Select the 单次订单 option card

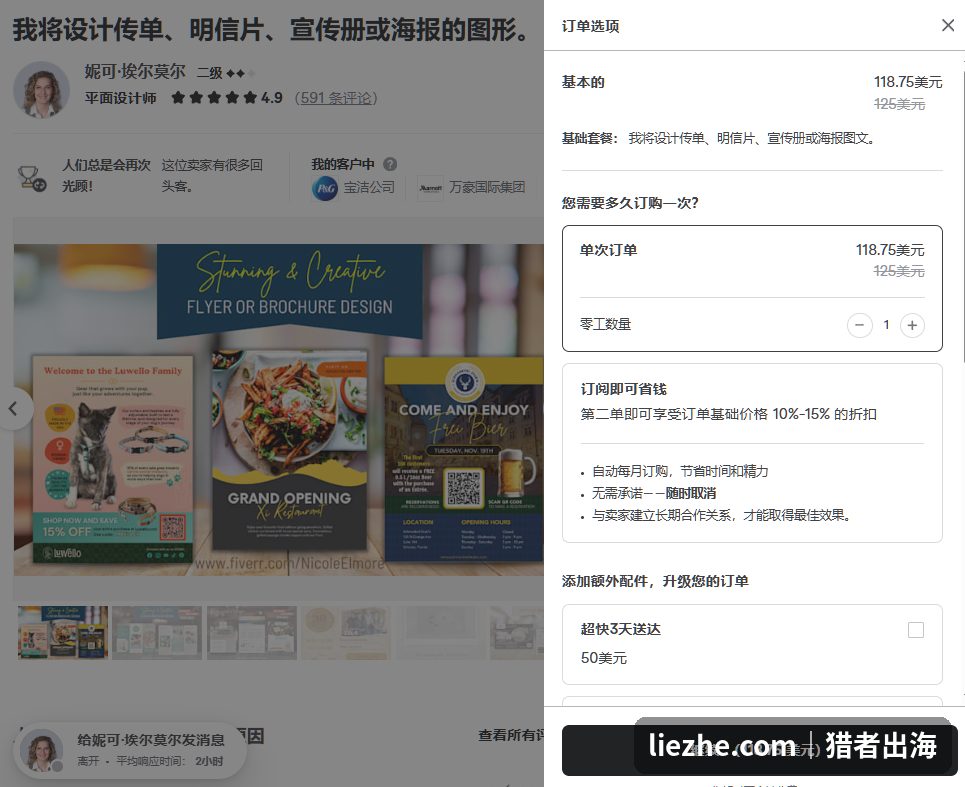pyautogui.click(x=752, y=289)
